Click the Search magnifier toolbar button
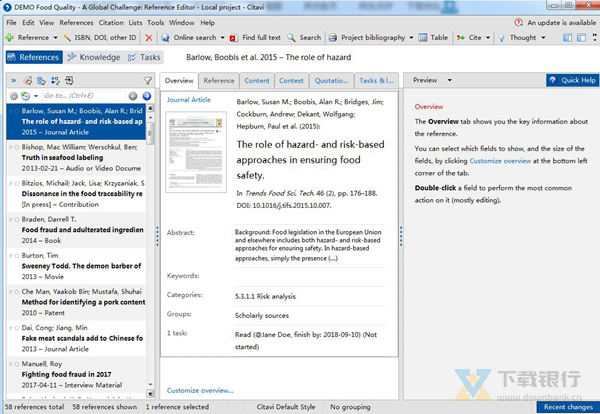Viewport: 600px width, 414px height. [306, 37]
